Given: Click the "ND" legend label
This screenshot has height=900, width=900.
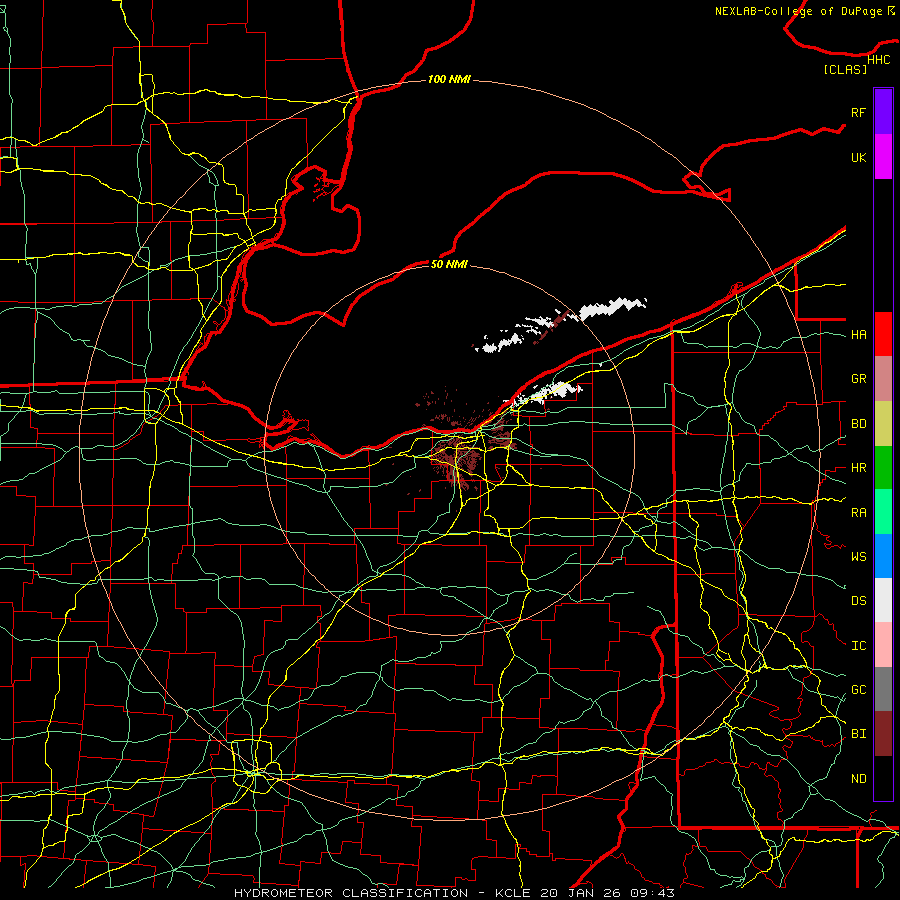Looking at the screenshot, I should 858,779.
